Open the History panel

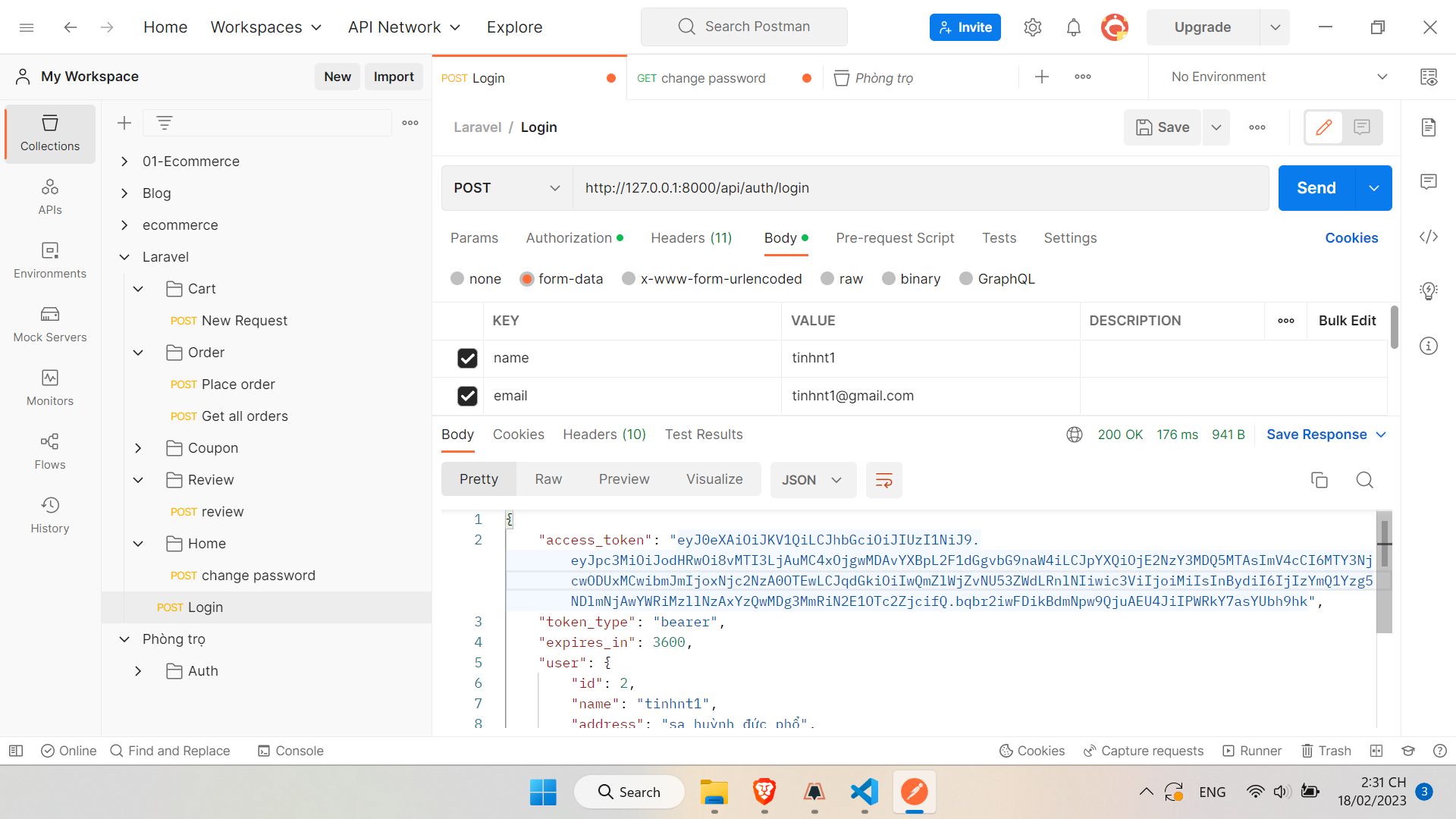coord(49,515)
